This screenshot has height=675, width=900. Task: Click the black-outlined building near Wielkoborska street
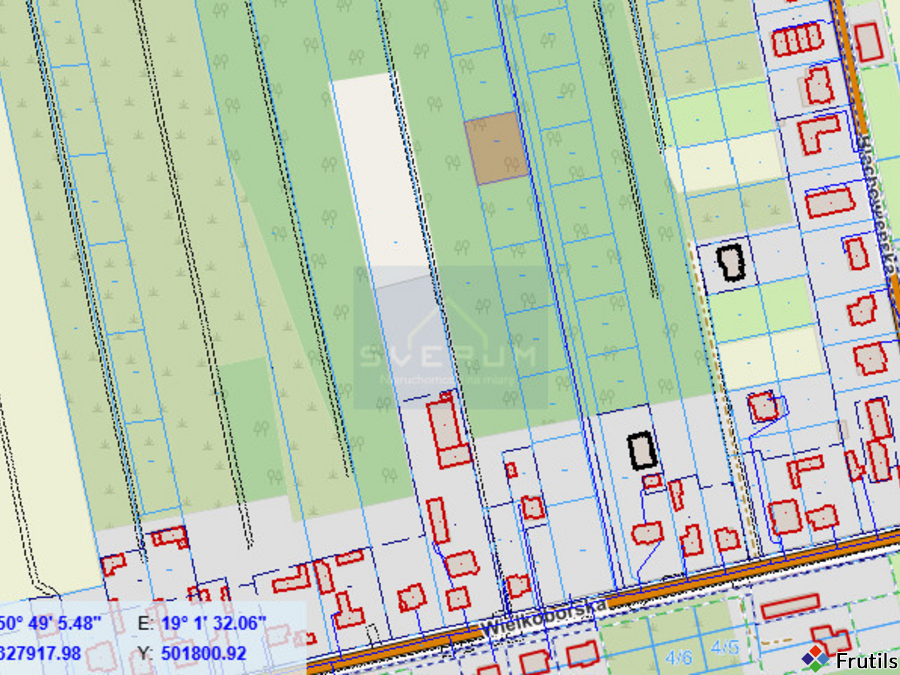(642, 451)
